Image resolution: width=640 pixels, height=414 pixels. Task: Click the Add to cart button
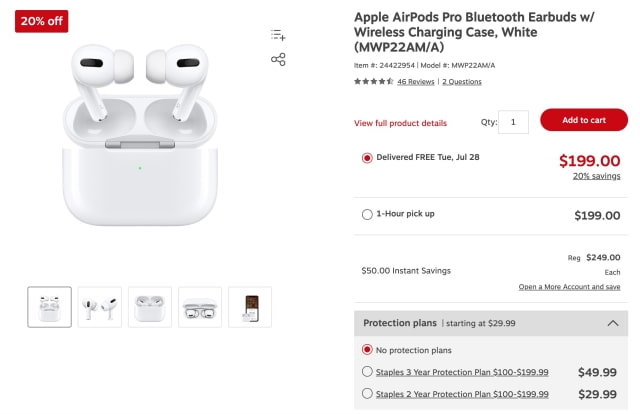coord(584,120)
